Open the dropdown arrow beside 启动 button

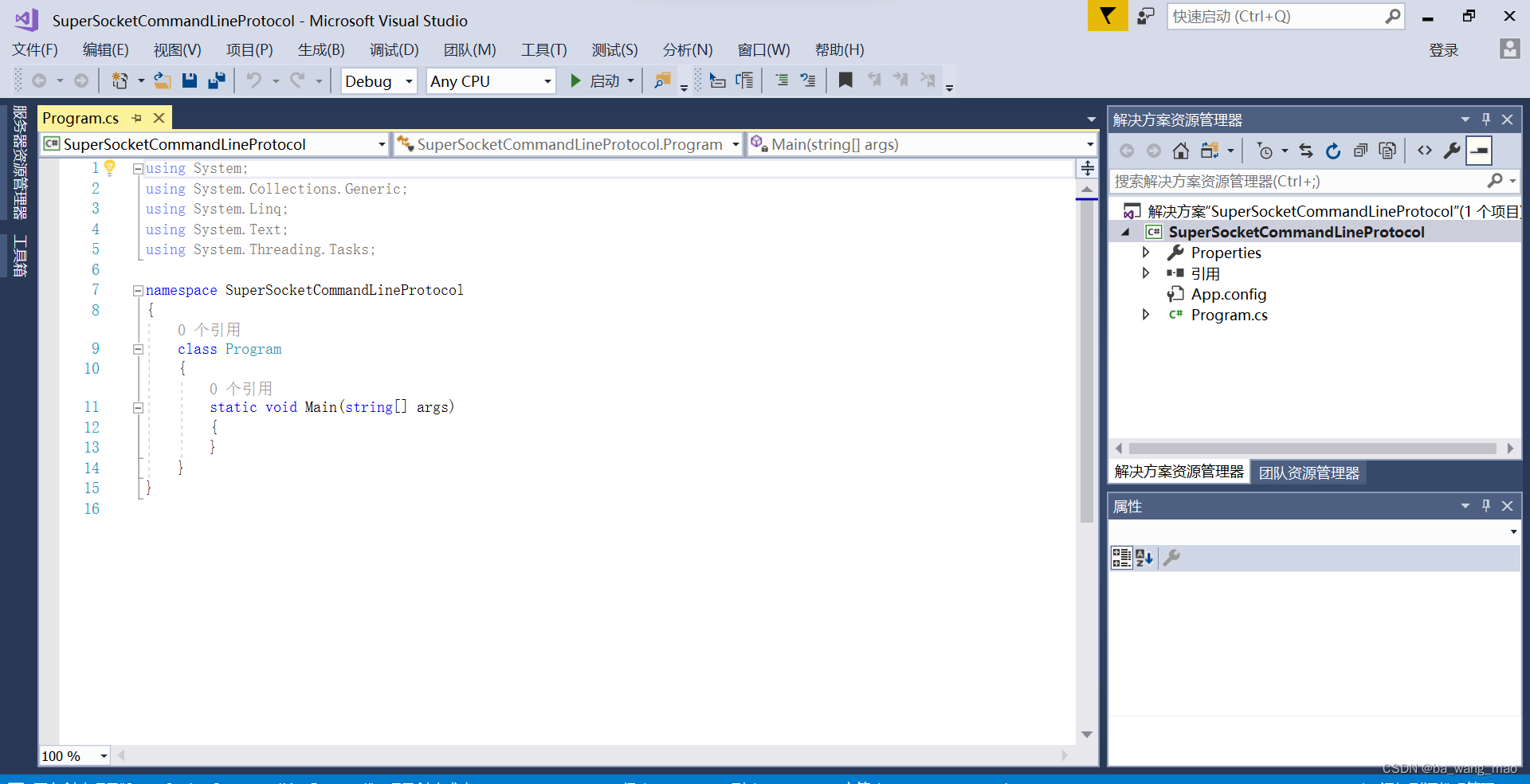pyautogui.click(x=630, y=81)
